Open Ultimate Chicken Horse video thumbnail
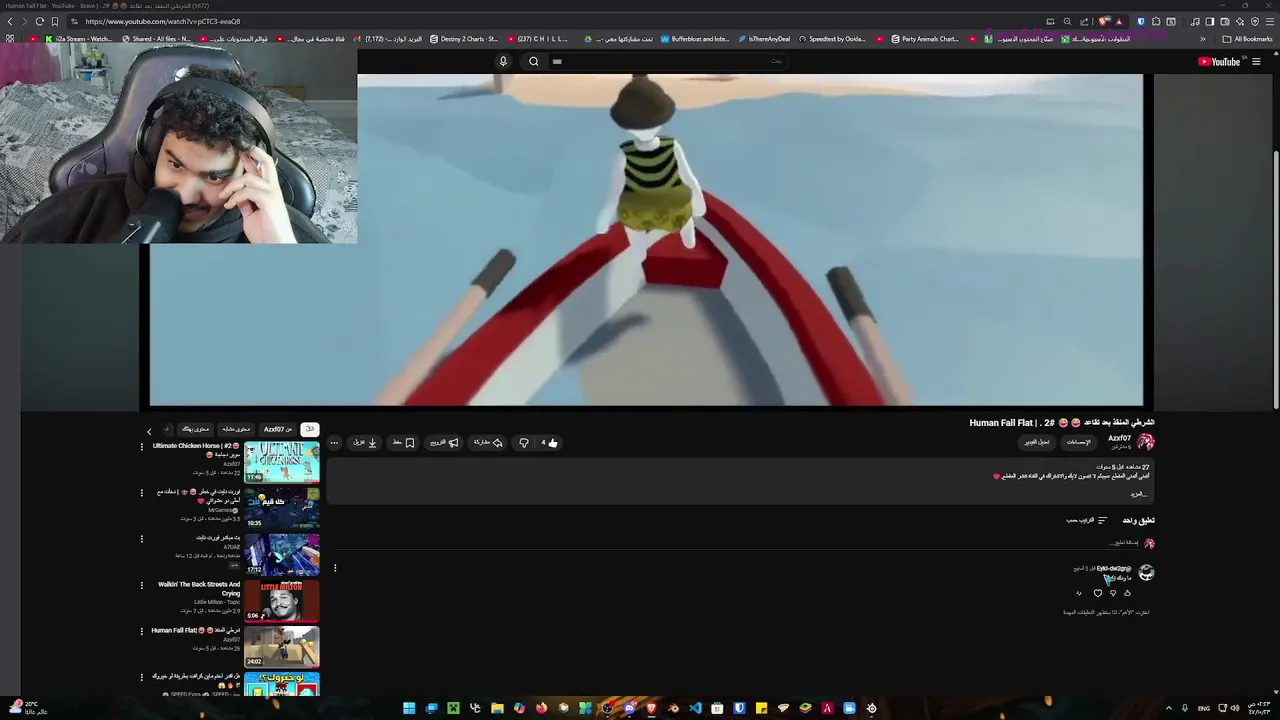This screenshot has width=1280, height=720. point(282,463)
